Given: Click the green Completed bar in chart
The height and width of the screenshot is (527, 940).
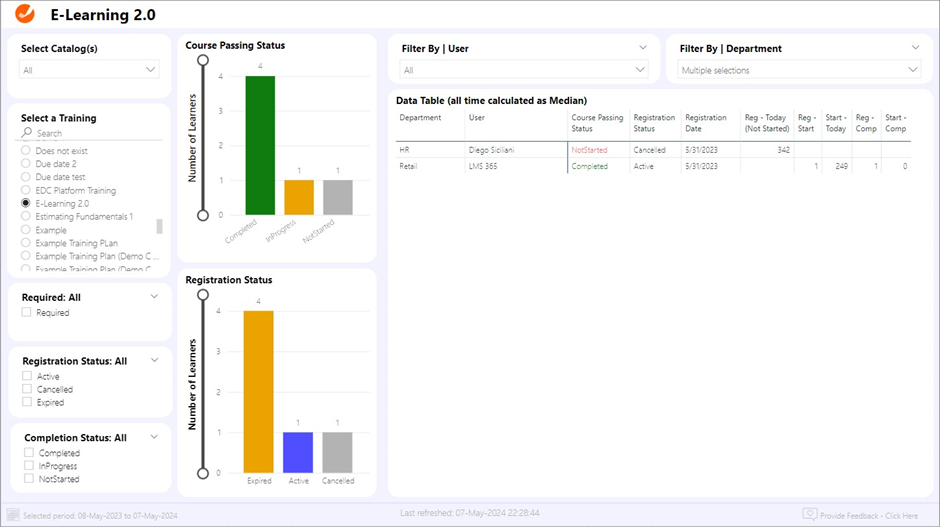Looking at the screenshot, I should (260, 145).
